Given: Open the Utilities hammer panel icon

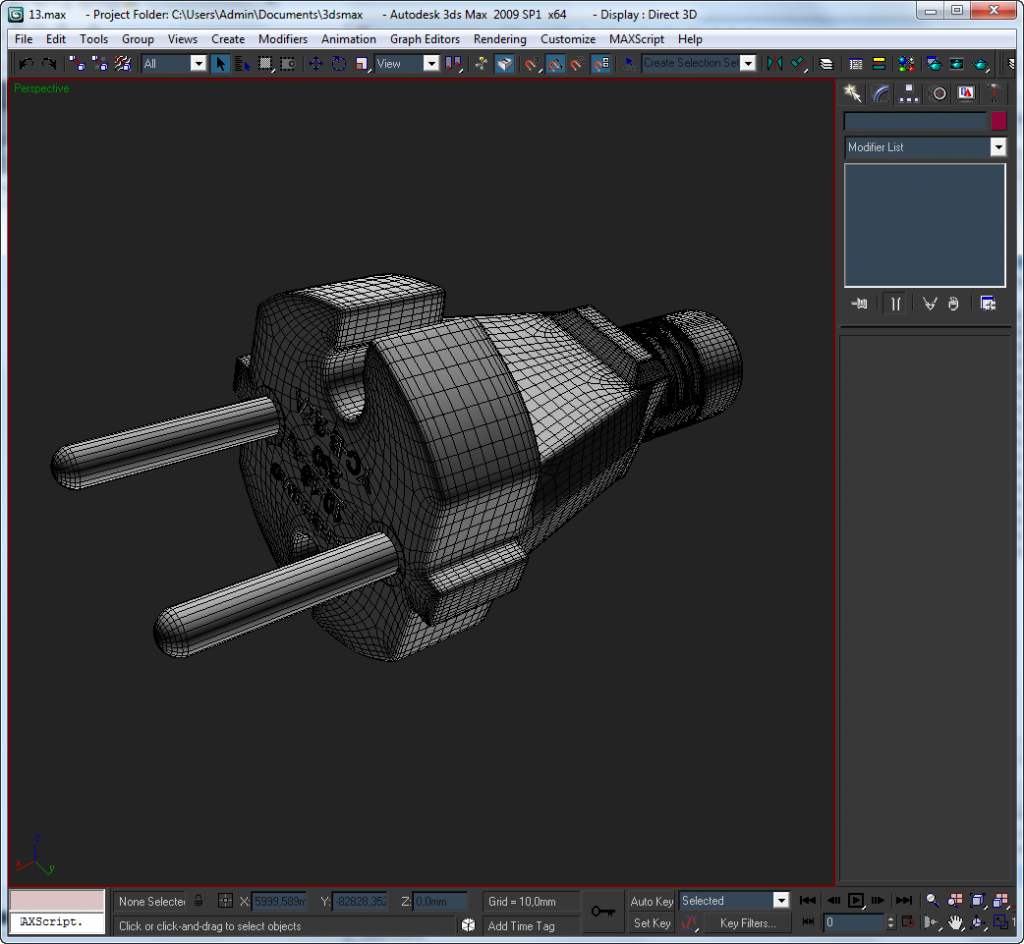Looking at the screenshot, I should [994, 93].
